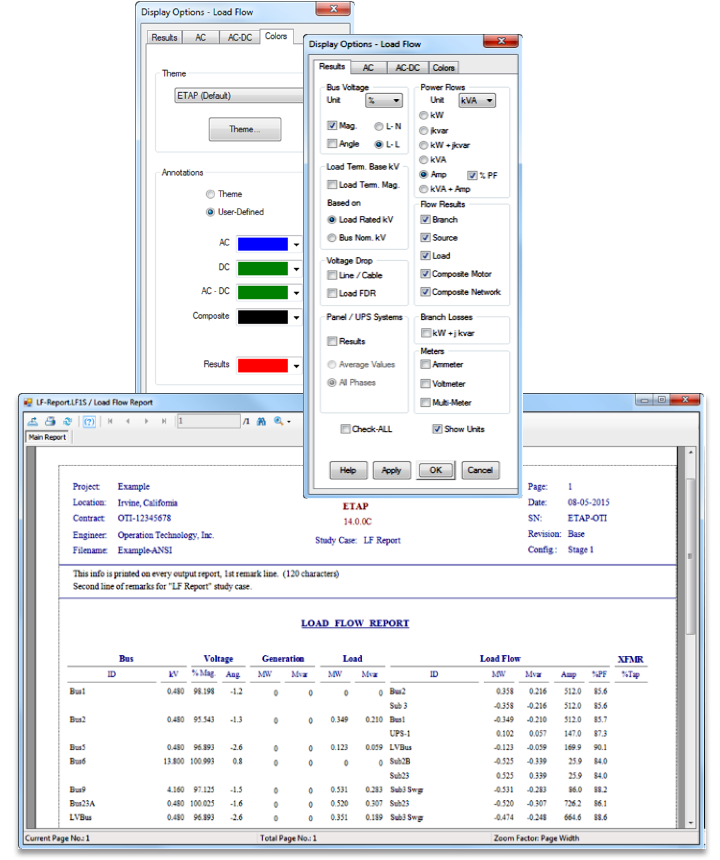Image resolution: width=720 pixels, height=860 pixels.
Task: Click the blue AC color swatch
Action: 262,243
